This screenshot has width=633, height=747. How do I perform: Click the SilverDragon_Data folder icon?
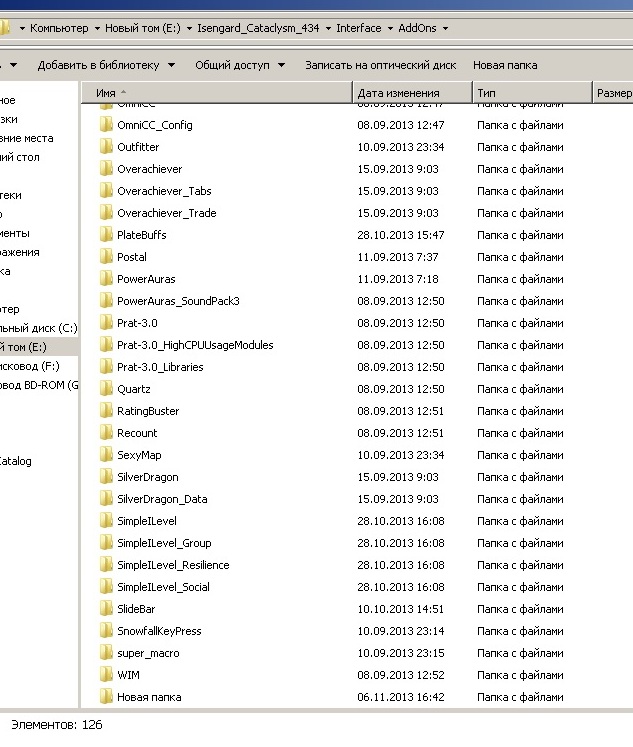pyautogui.click(x=106, y=498)
